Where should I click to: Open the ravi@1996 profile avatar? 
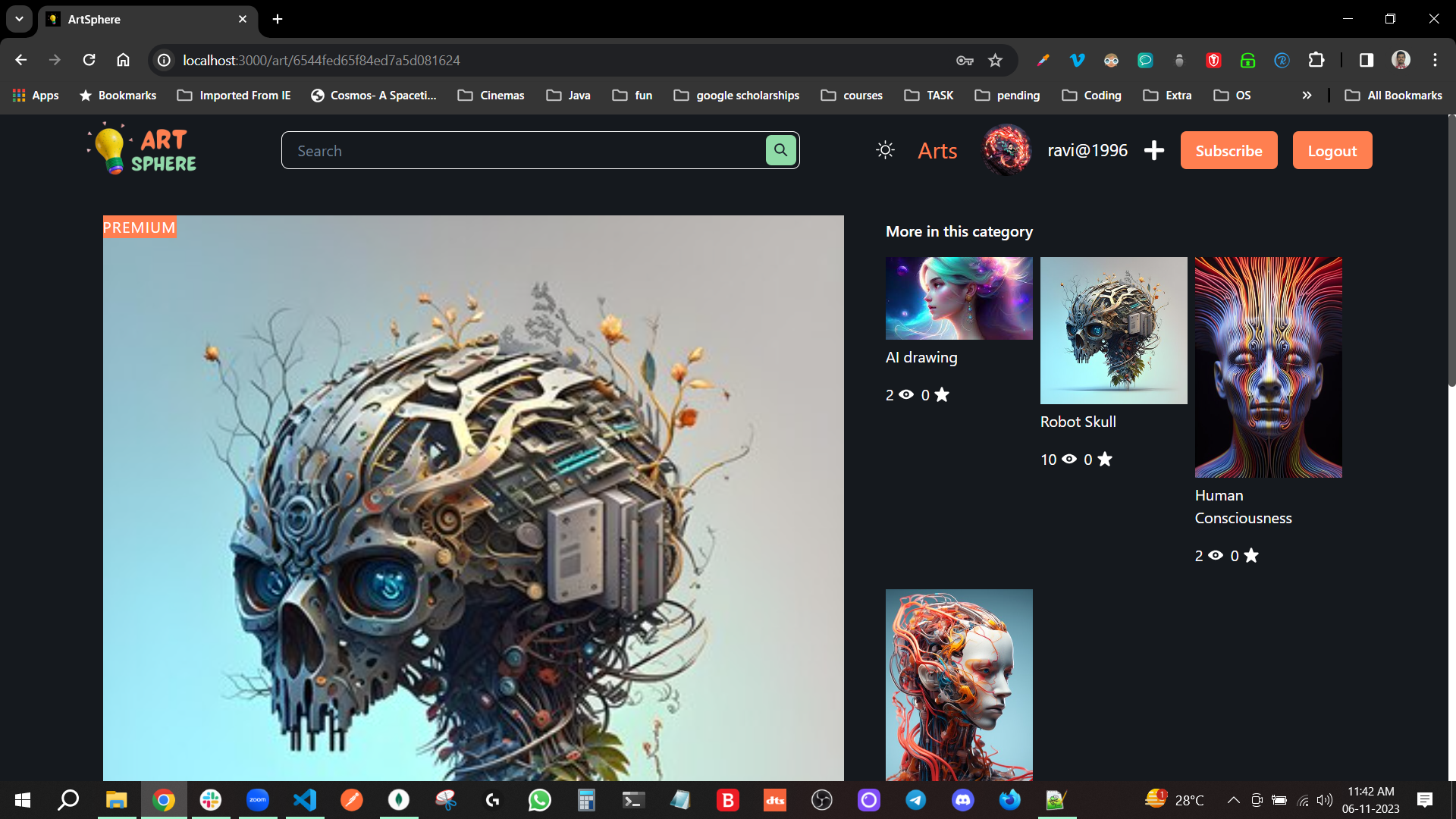click(1006, 150)
